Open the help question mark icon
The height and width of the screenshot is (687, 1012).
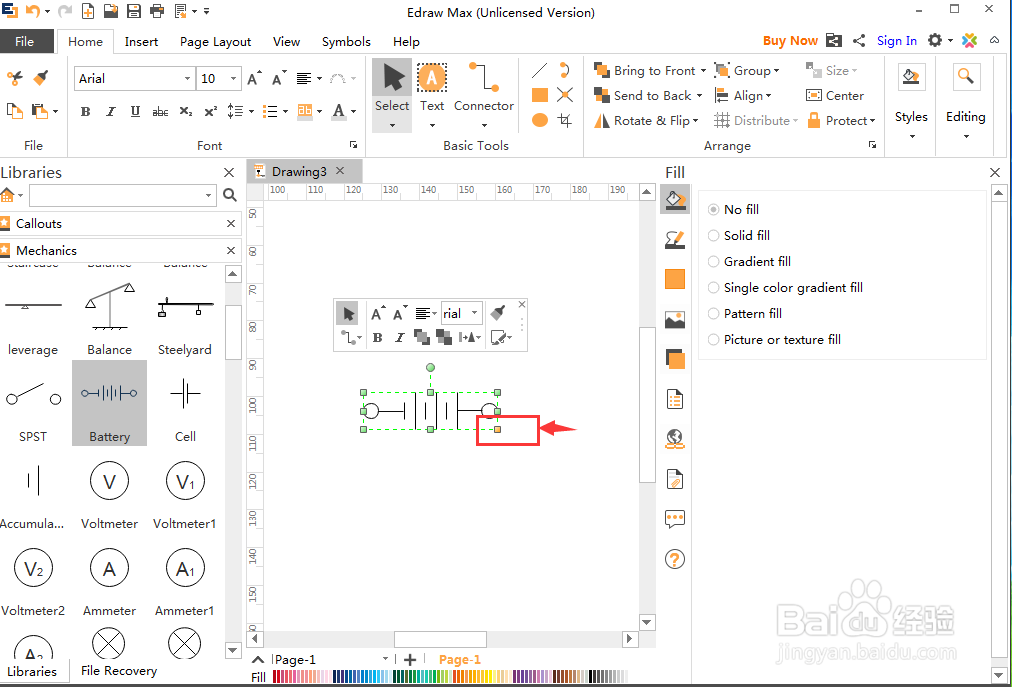tap(674, 559)
